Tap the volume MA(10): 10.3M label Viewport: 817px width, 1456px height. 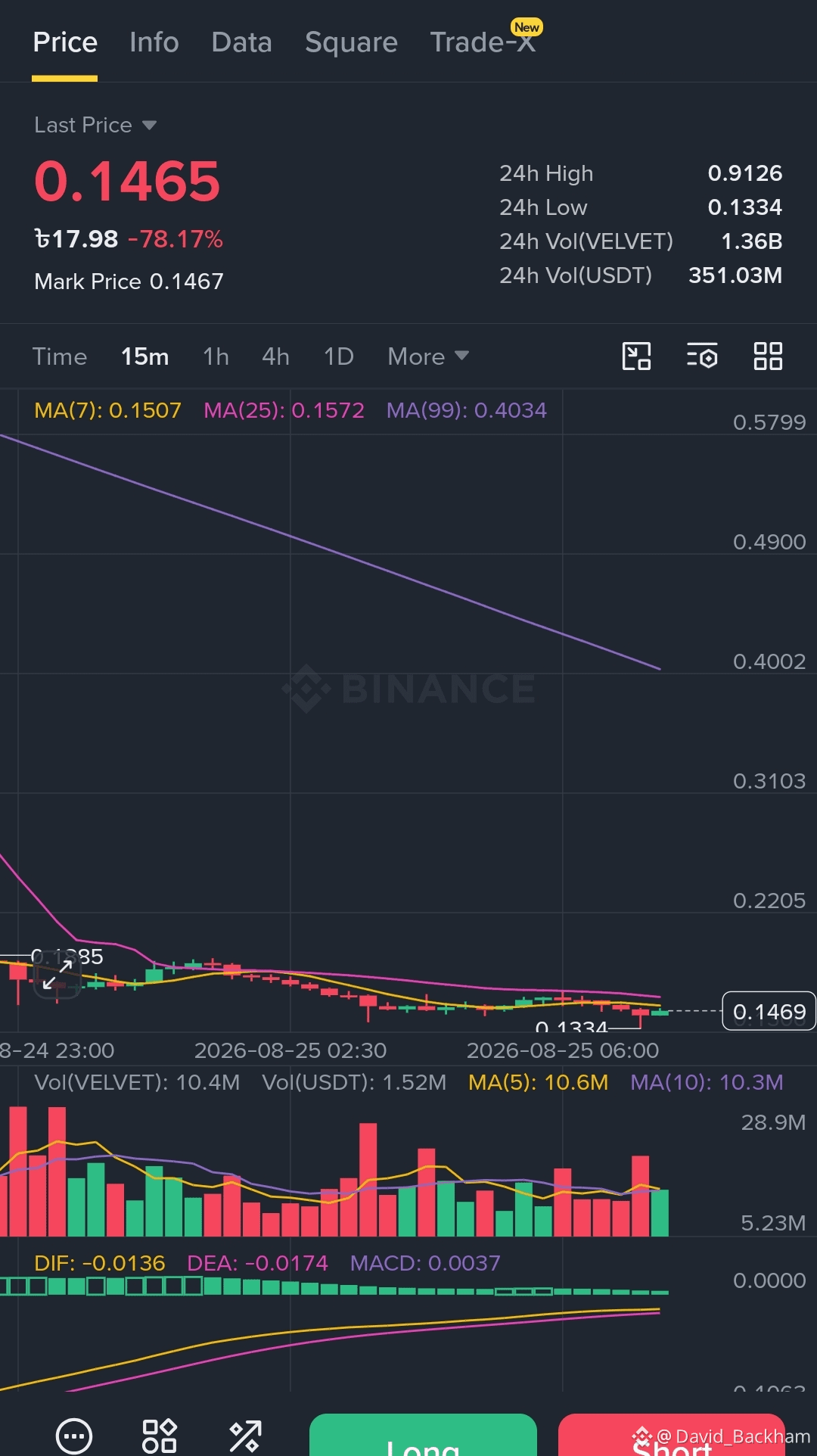(x=707, y=1082)
